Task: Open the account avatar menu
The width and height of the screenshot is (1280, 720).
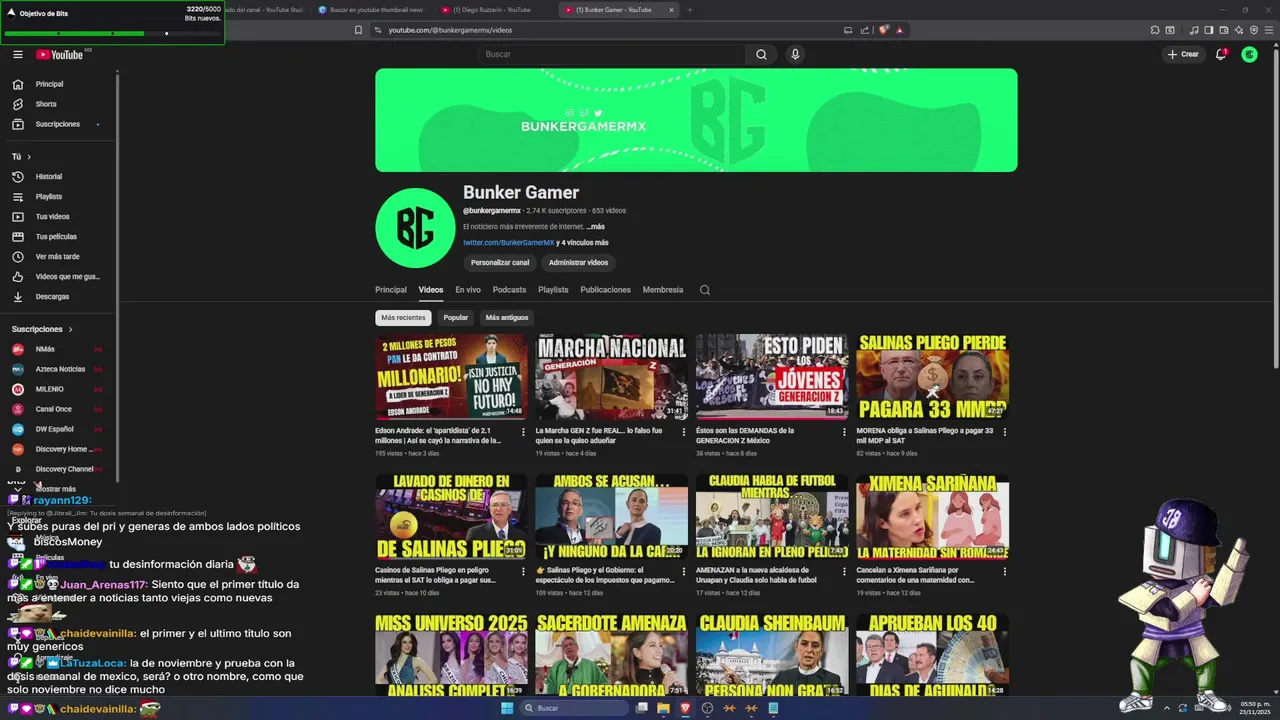Action: pyautogui.click(x=1249, y=54)
